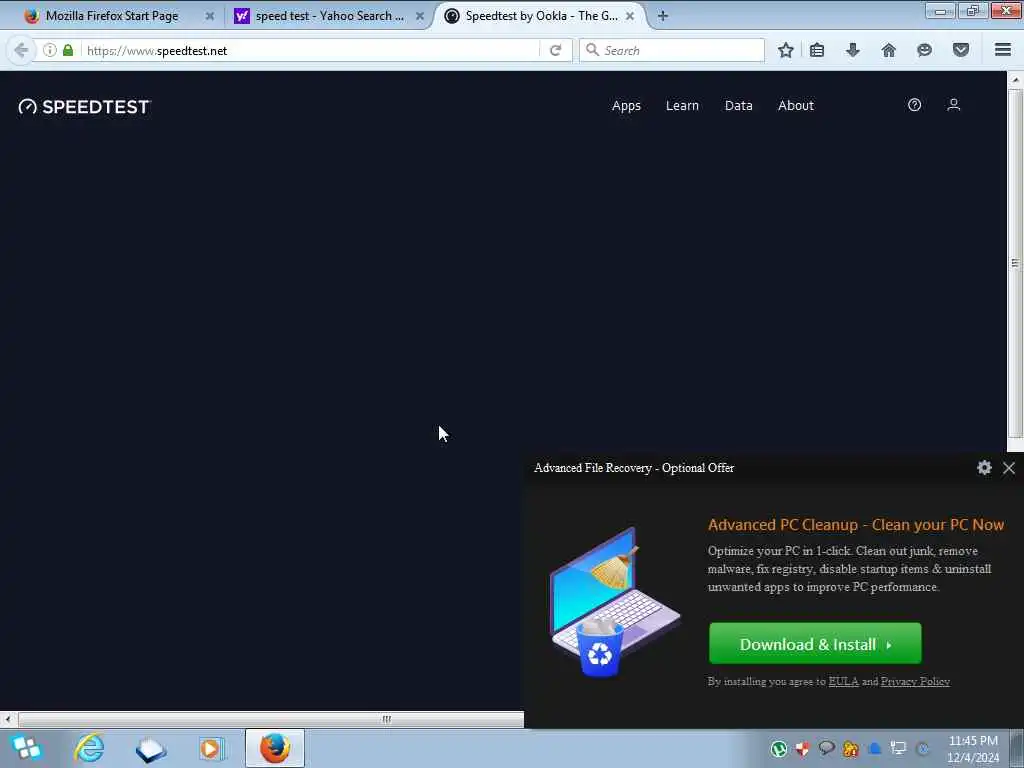This screenshot has width=1024, height=768.
Task: Select Firefox in the taskbar
Action: pyautogui.click(x=275, y=748)
